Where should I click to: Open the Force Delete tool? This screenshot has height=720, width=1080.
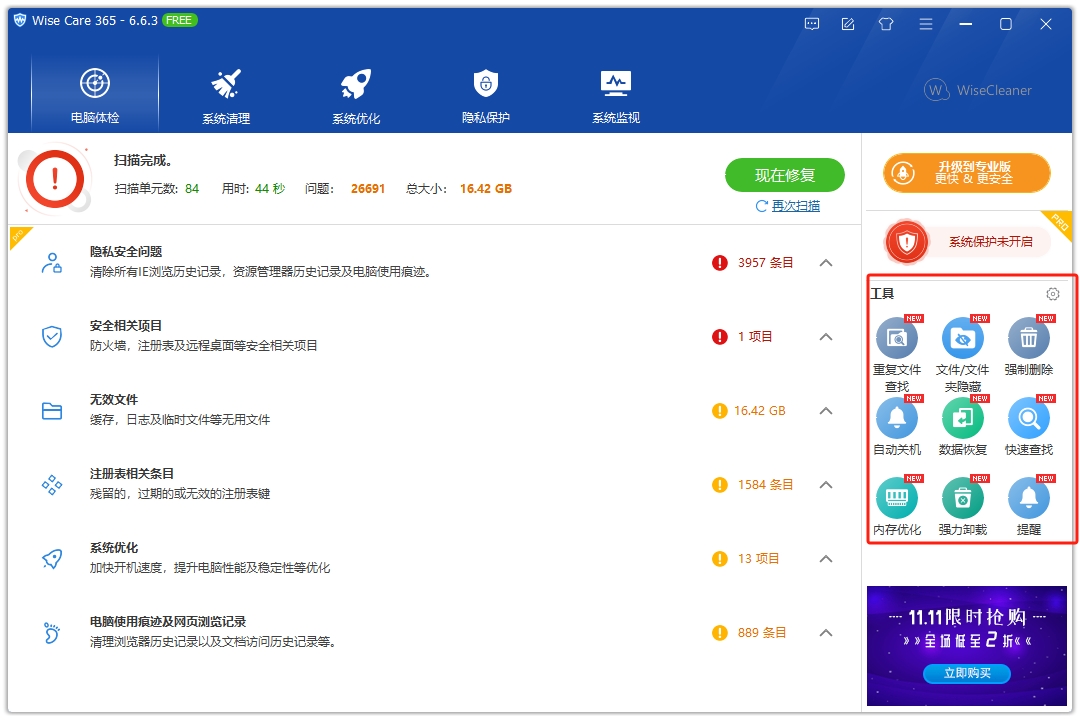(1029, 340)
